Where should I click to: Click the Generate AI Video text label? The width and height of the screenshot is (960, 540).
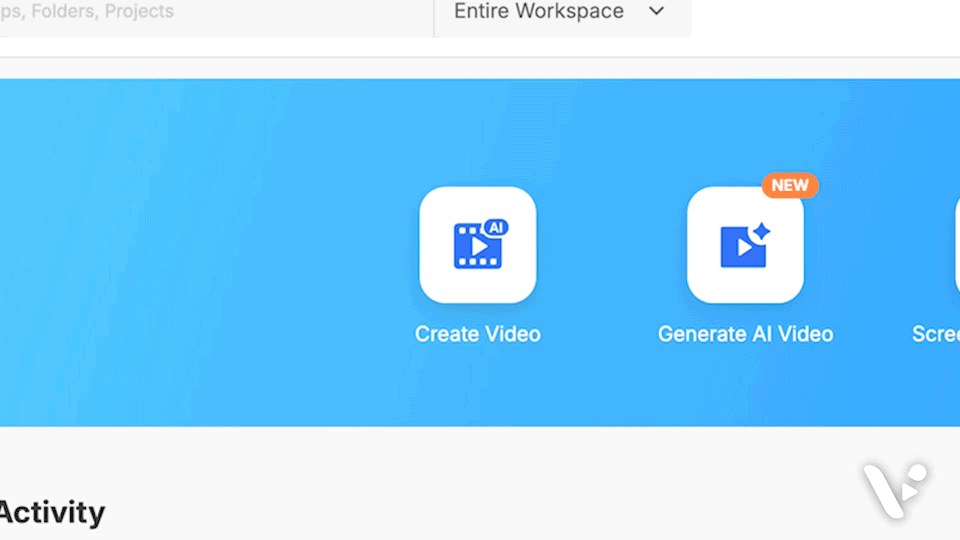pyautogui.click(x=745, y=334)
